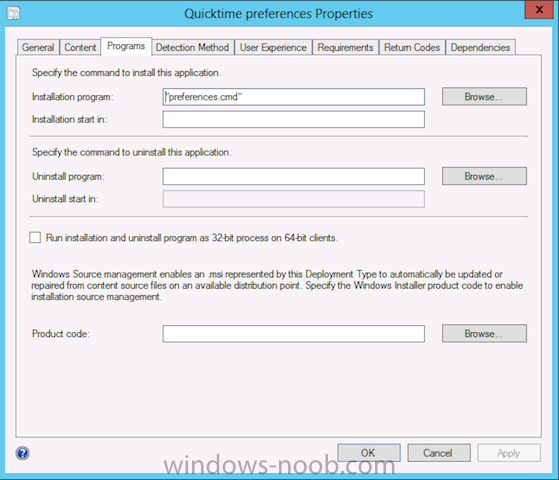Click the 'Installation start in:' label
The height and width of the screenshot is (480, 559).
click(70, 119)
